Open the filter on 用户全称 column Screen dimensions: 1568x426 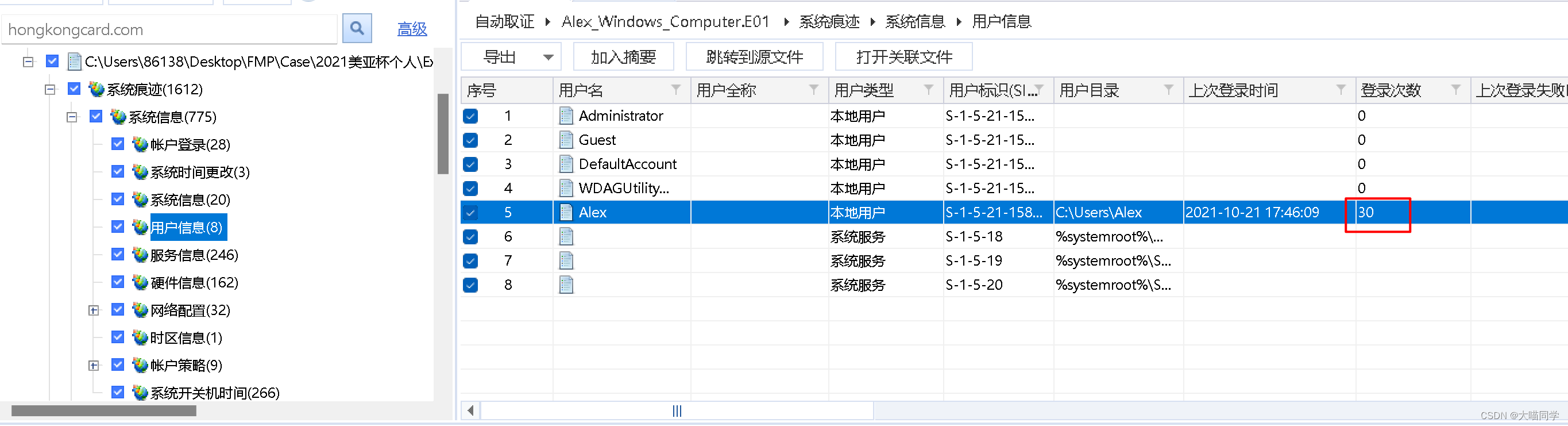tap(814, 90)
